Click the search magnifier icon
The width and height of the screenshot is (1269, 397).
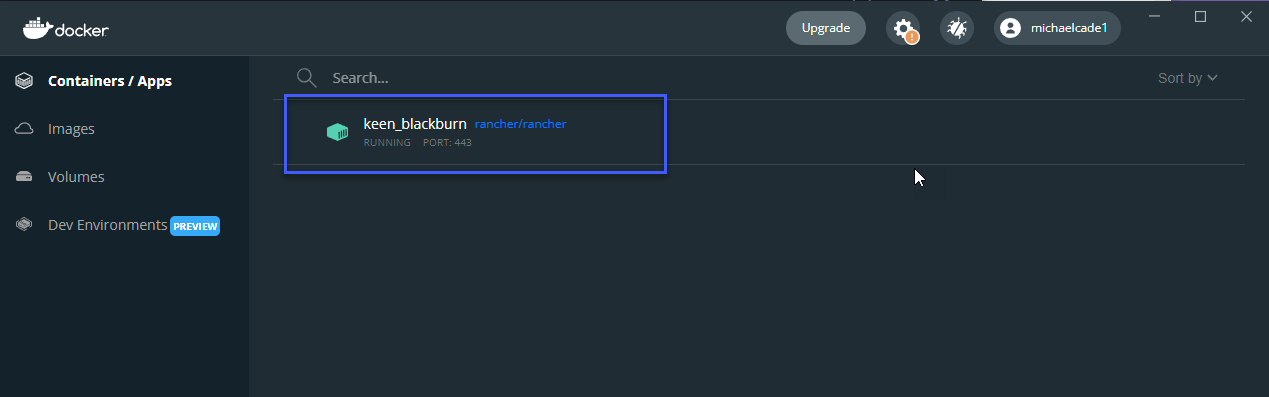(x=307, y=78)
